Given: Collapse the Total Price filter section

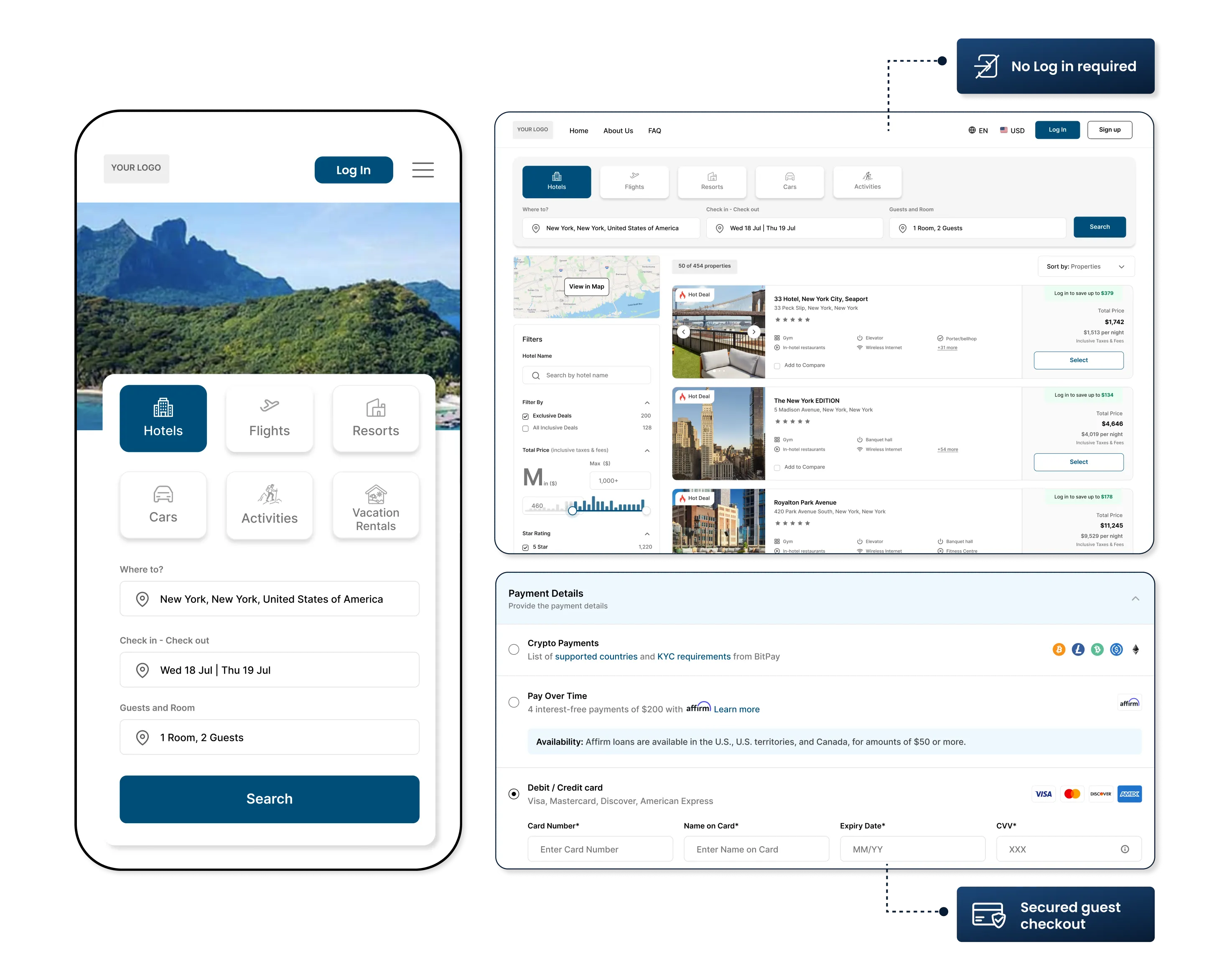Looking at the screenshot, I should [x=647, y=451].
